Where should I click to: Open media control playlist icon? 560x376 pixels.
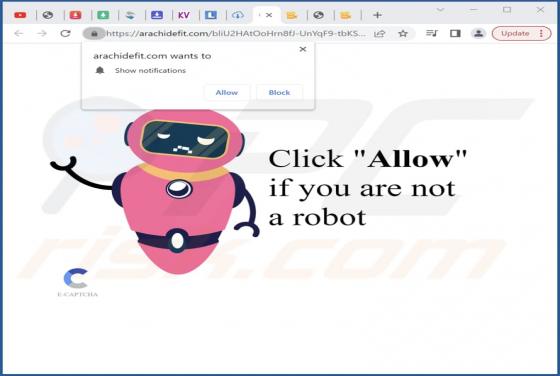point(432,33)
